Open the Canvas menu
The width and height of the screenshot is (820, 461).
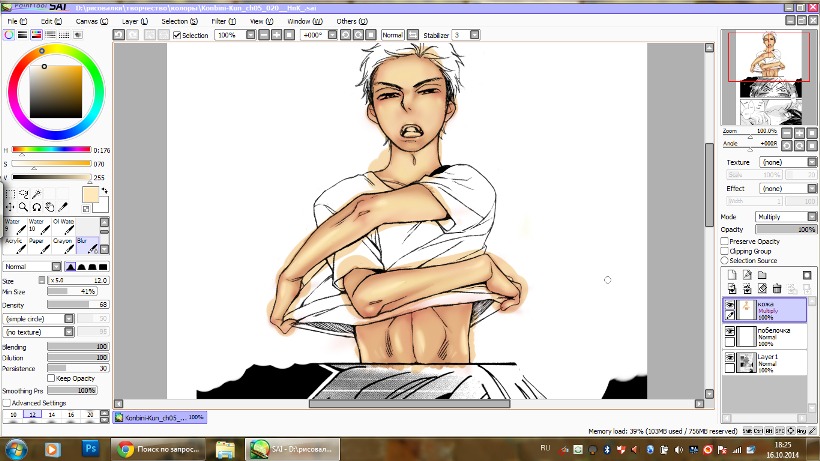92,21
